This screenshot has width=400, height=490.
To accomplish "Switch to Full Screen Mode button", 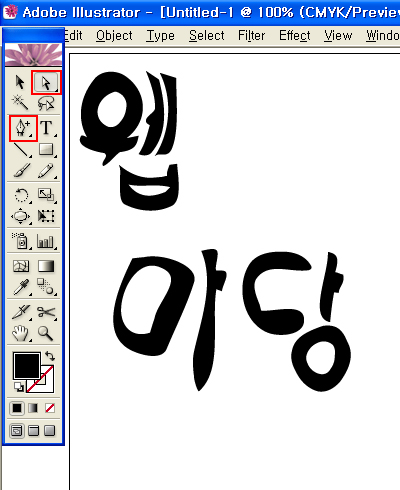I will (50, 431).
